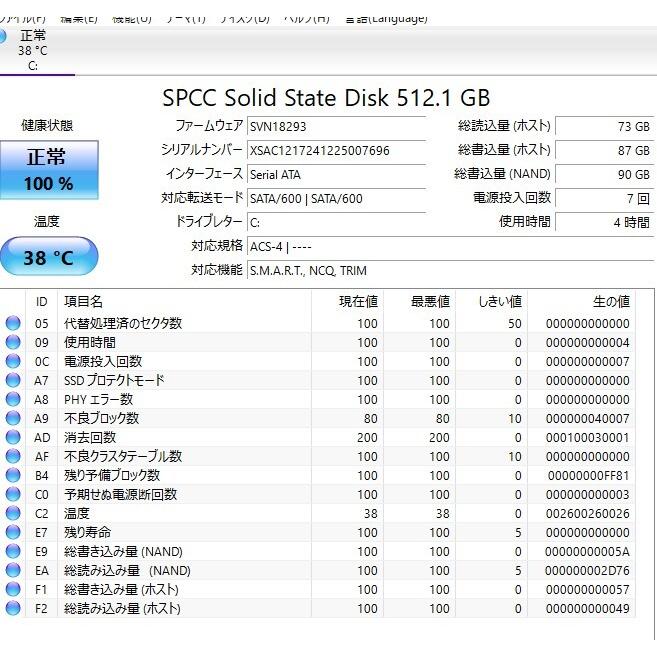657x657 pixels.
Task: Click the 正常 100 % health status button
Action: tap(49, 170)
